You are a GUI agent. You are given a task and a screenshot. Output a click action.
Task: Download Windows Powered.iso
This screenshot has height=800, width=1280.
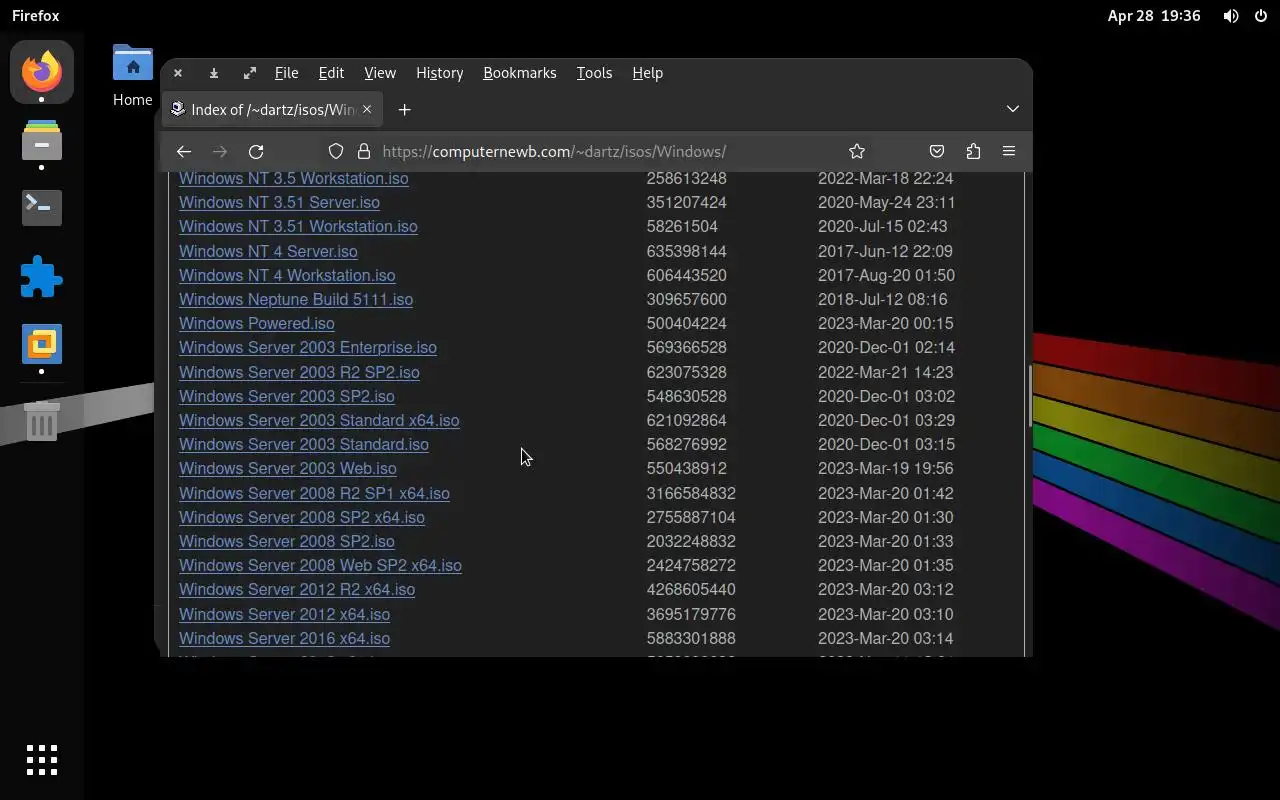[x=257, y=324]
